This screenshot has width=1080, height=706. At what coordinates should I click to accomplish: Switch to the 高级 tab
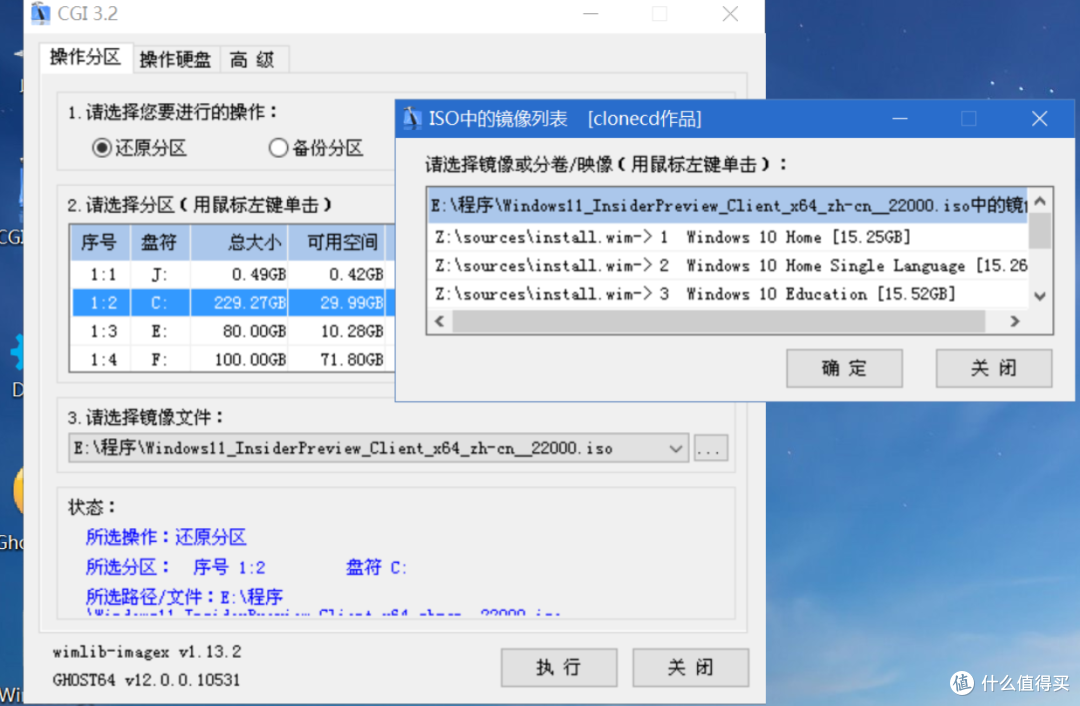click(253, 59)
